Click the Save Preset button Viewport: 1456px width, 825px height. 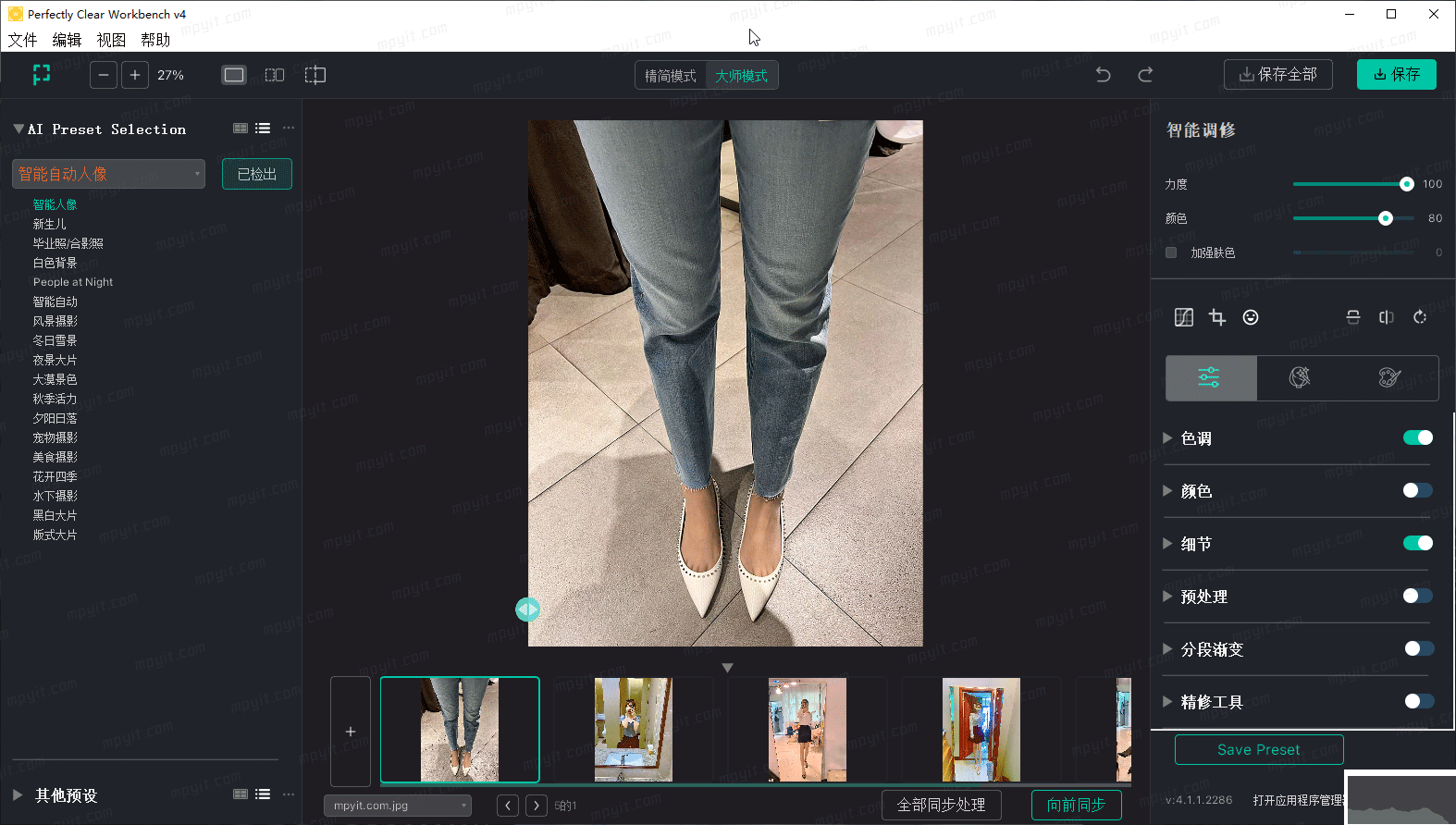[x=1258, y=749]
